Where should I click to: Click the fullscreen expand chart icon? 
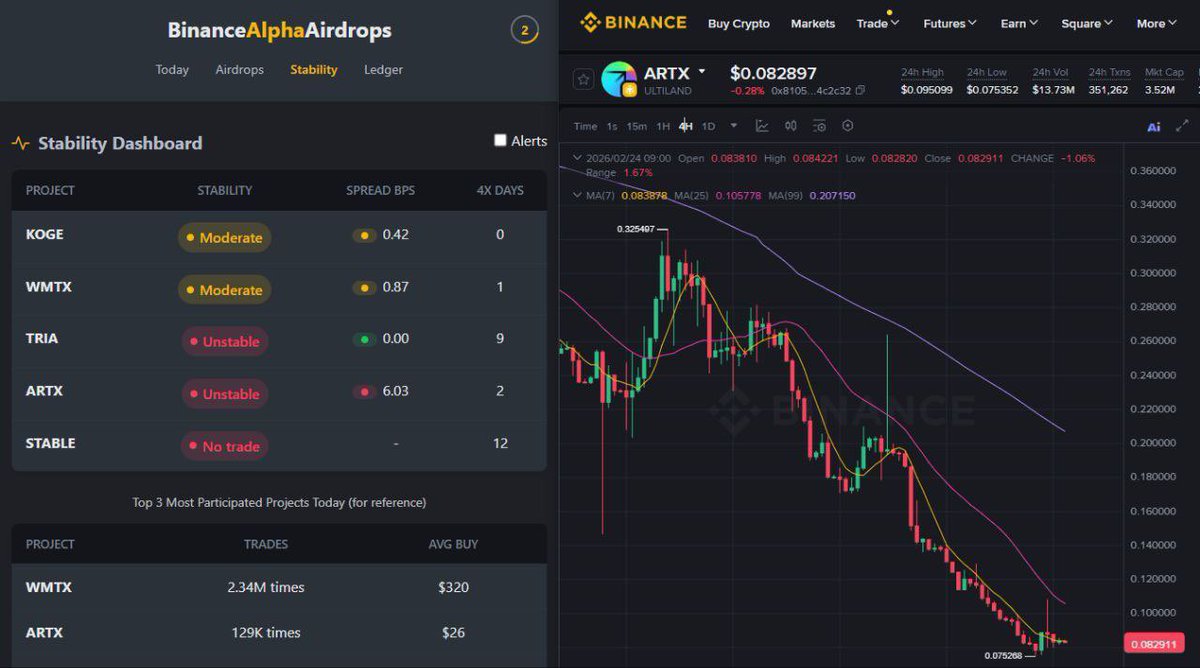[x=1181, y=126]
